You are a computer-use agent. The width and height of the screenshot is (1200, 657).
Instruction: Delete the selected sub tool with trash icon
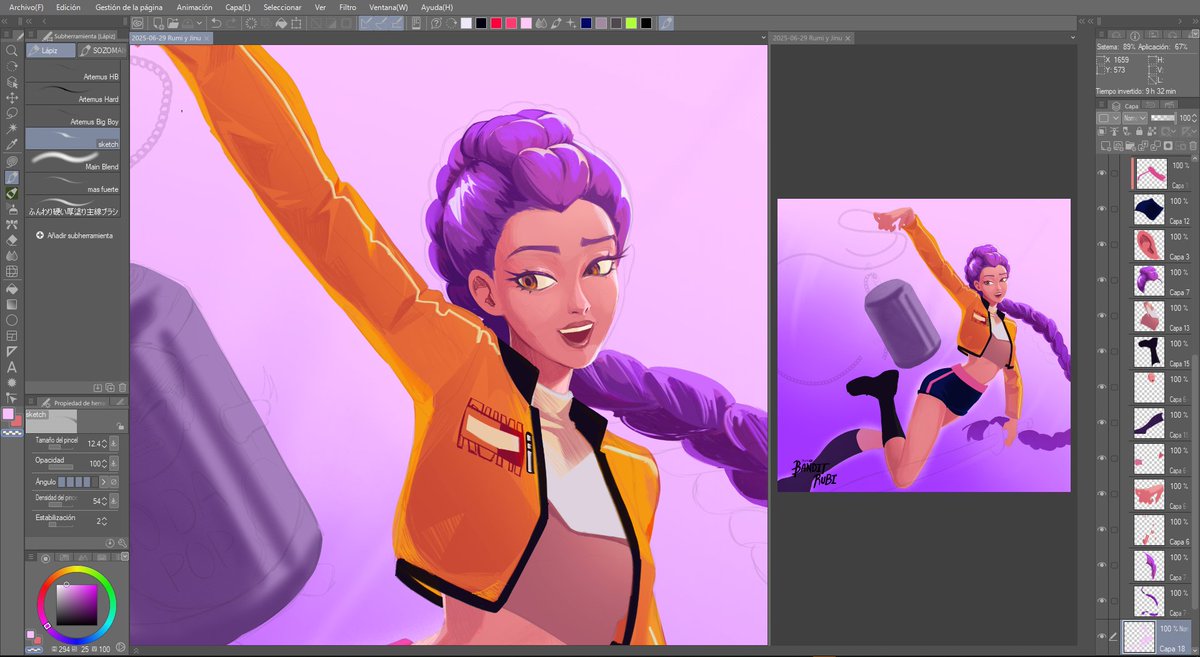pos(122,387)
